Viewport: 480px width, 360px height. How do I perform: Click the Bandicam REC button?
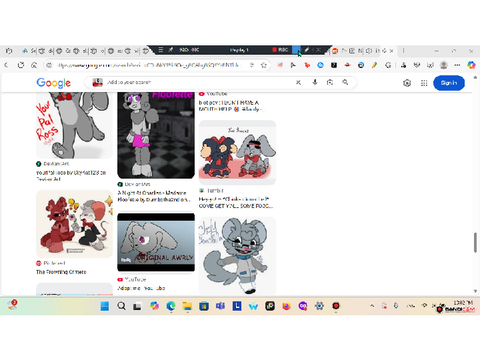pyautogui.click(x=280, y=50)
